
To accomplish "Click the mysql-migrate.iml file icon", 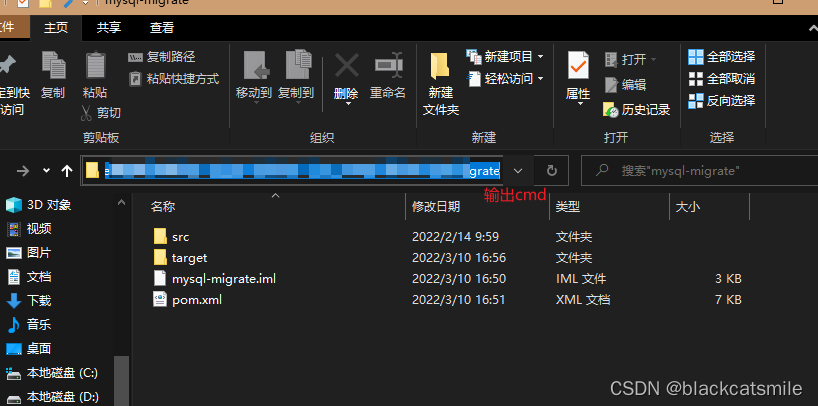I will [160, 278].
